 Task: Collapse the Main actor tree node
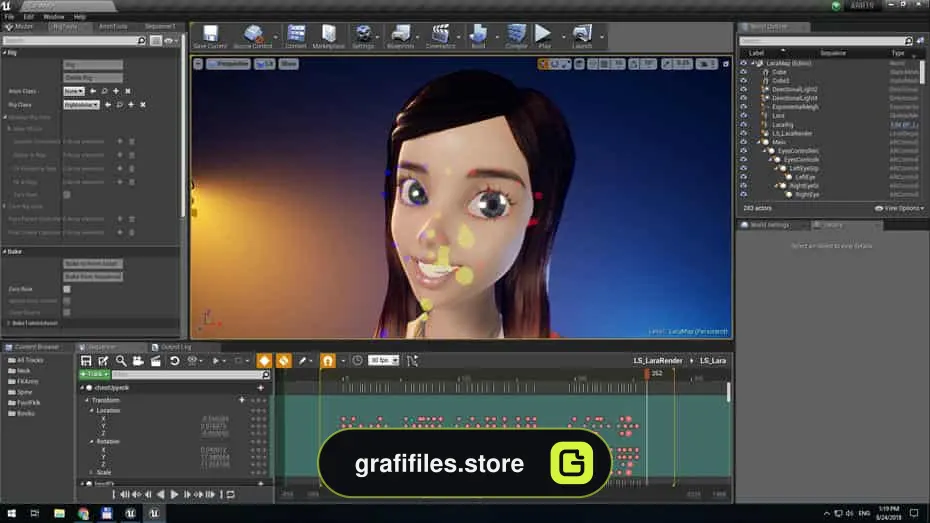click(759, 142)
